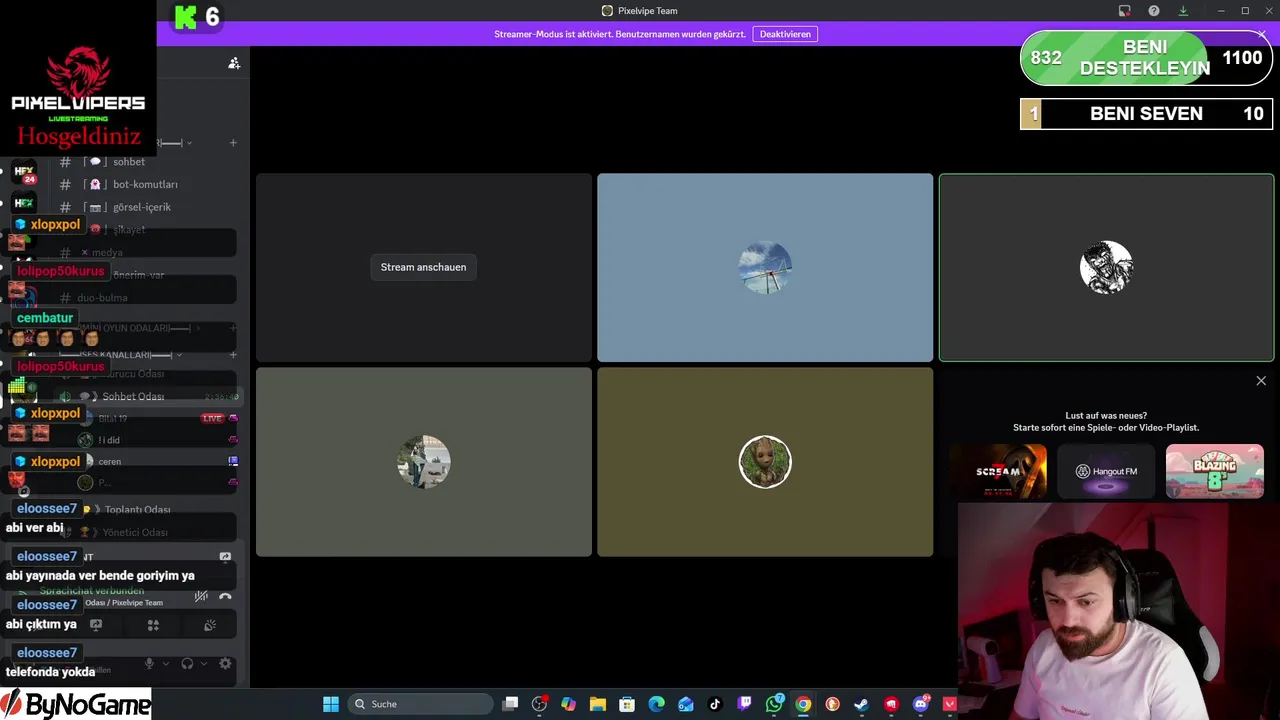
Task: Switch to Discord on the taskbar
Action: tap(920, 704)
